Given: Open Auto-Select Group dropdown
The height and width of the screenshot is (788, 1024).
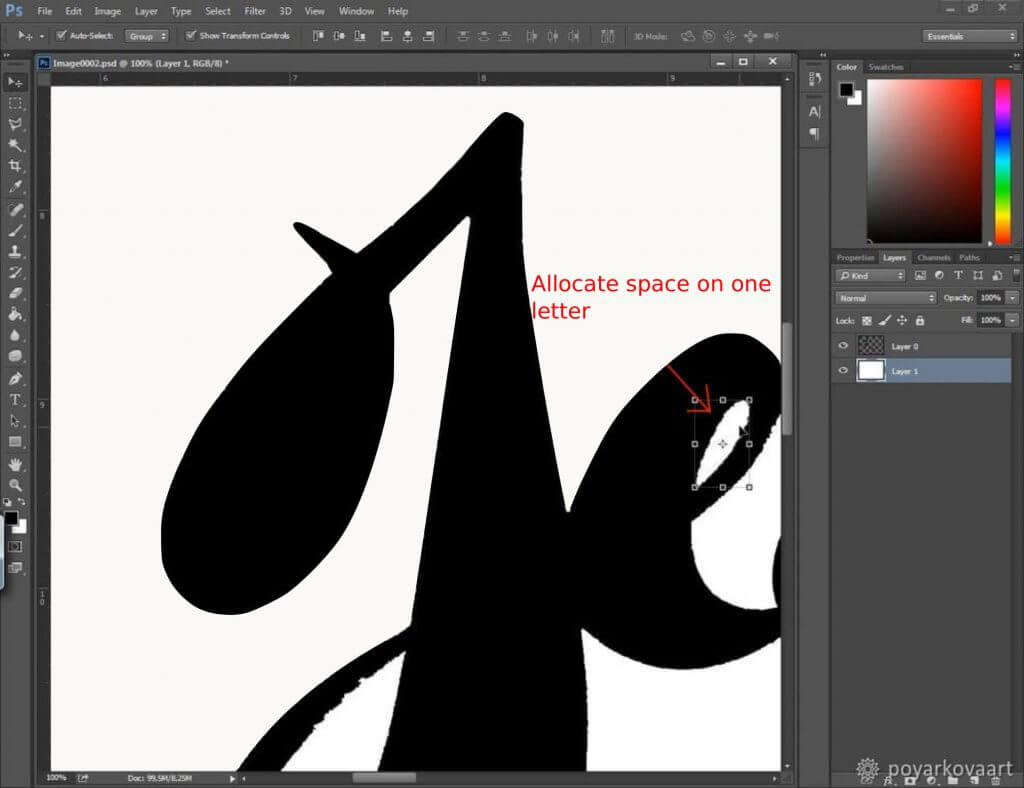Looking at the screenshot, I should point(147,36).
